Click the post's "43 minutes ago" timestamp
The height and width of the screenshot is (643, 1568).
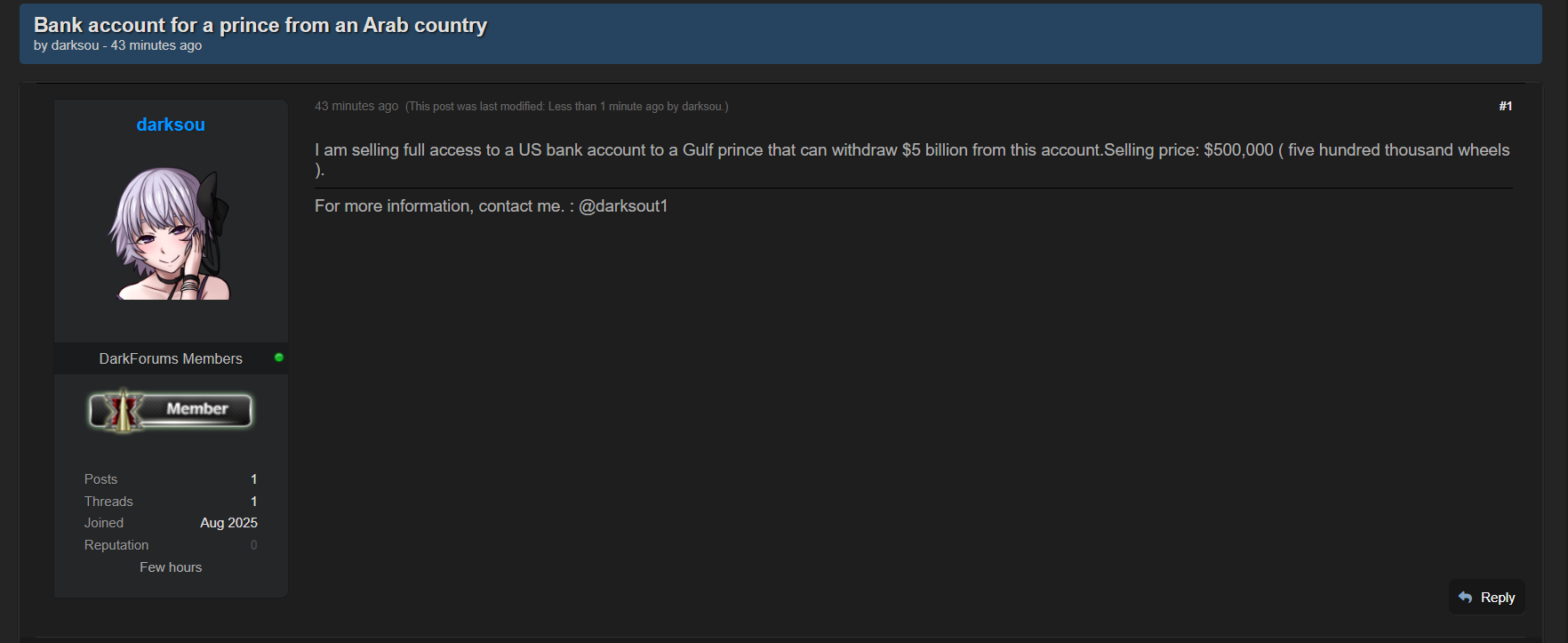(x=356, y=106)
